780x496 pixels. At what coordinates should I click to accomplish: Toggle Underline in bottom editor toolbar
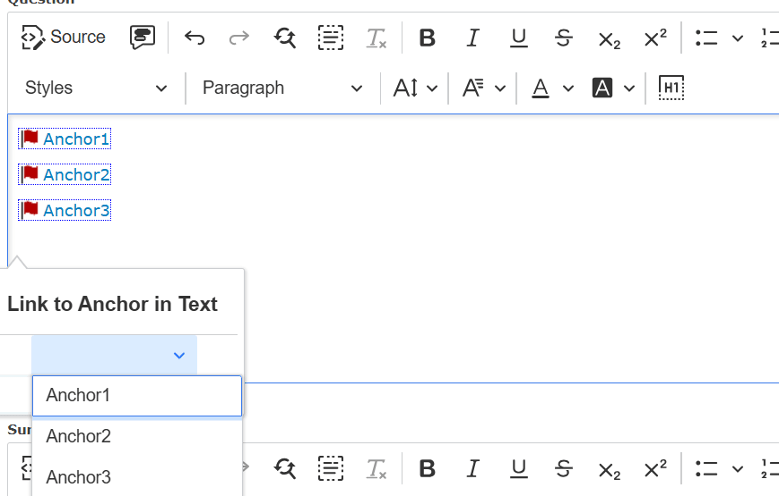(x=519, y=469)
